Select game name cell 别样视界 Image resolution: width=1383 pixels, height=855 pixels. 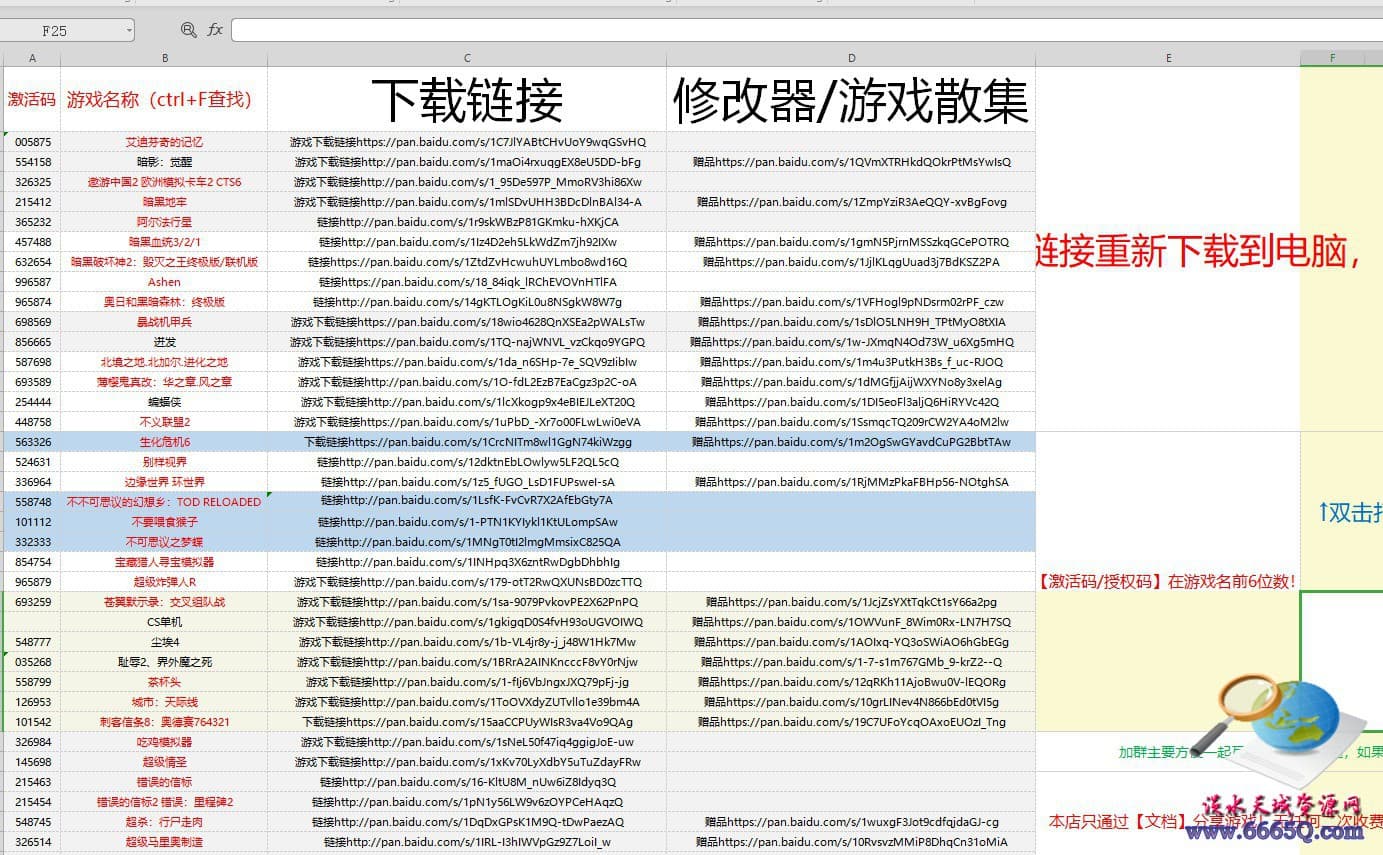coord(164,462)
